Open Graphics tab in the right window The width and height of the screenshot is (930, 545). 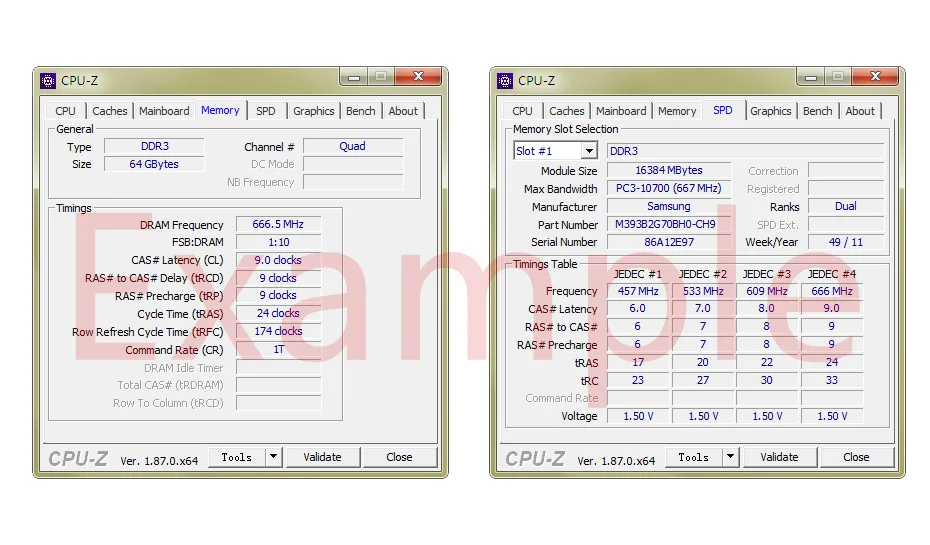click(x=770, y=111)
